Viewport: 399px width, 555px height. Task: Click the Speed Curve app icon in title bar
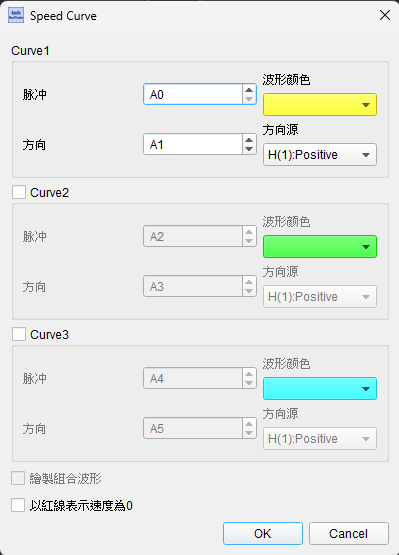click(16, 16)
